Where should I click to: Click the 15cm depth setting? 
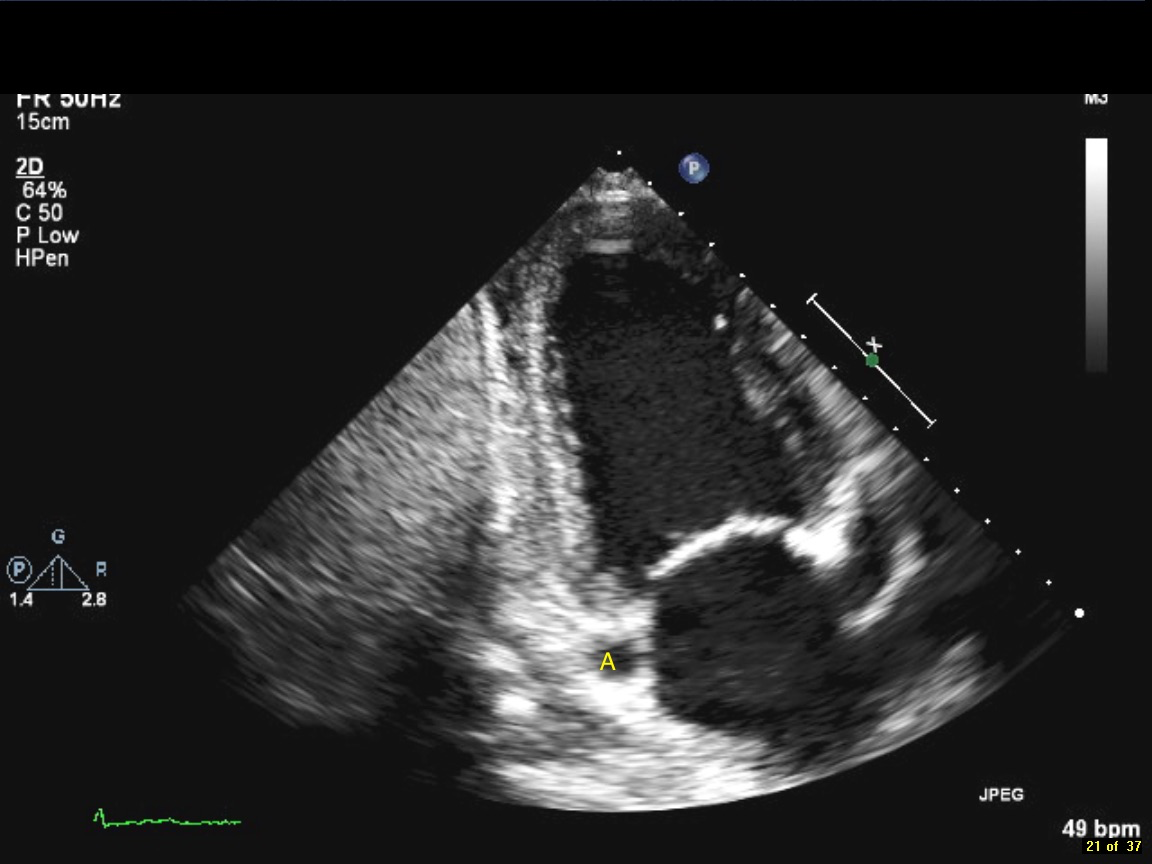point(43,122)
